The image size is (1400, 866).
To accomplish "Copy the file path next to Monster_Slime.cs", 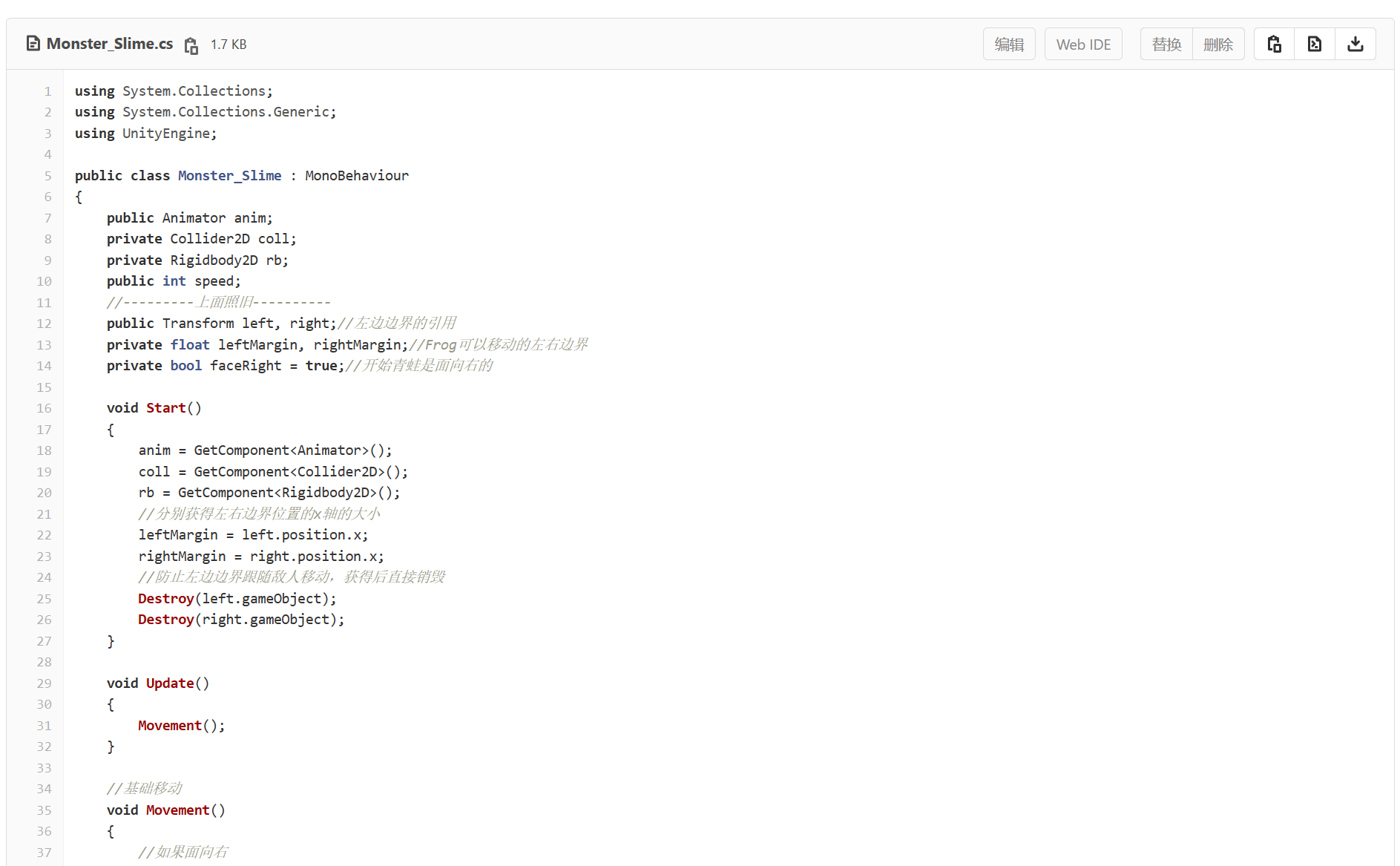I will [191, 45].
